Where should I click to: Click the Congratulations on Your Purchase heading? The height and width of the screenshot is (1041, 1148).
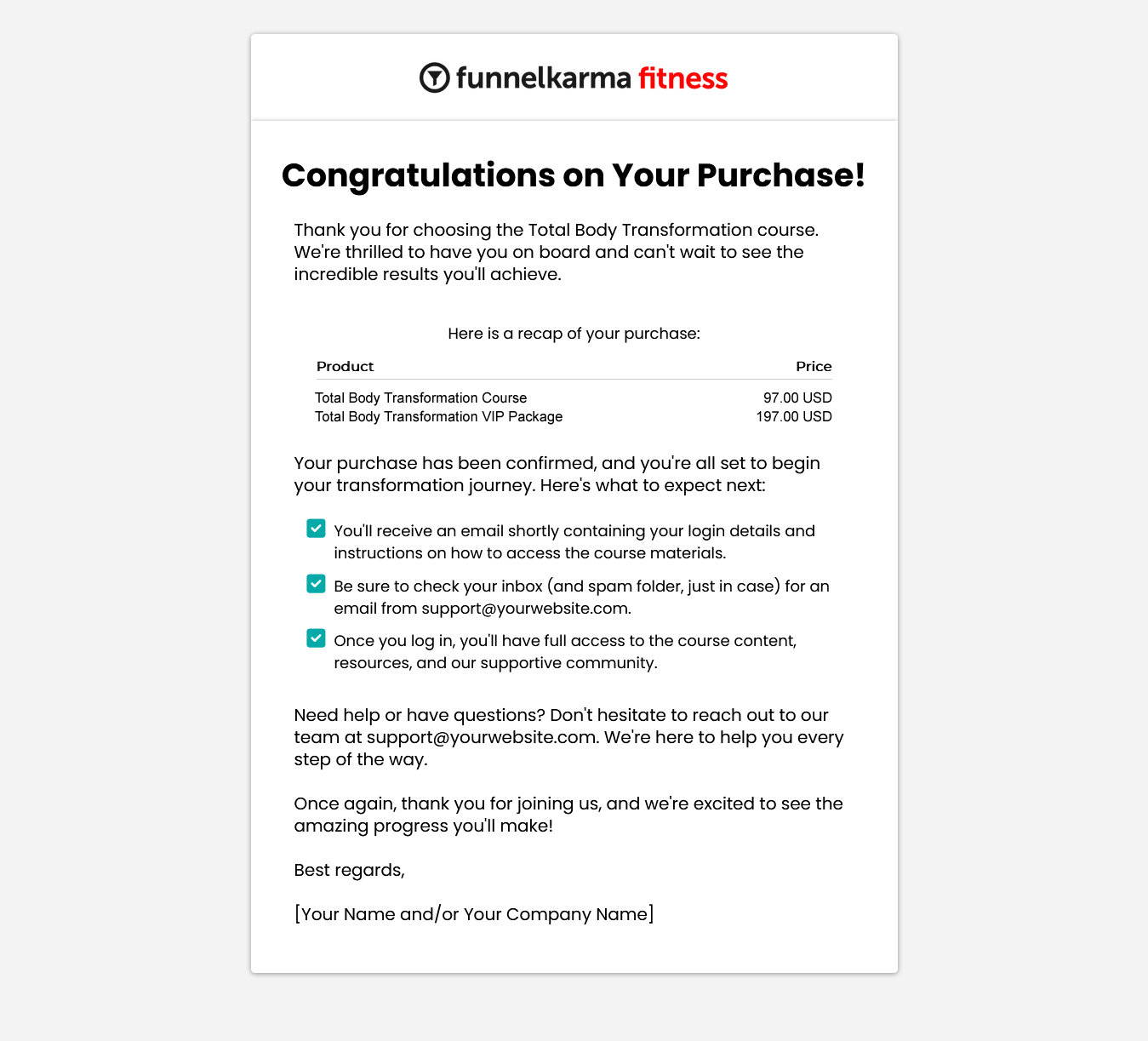pos(574,175)
